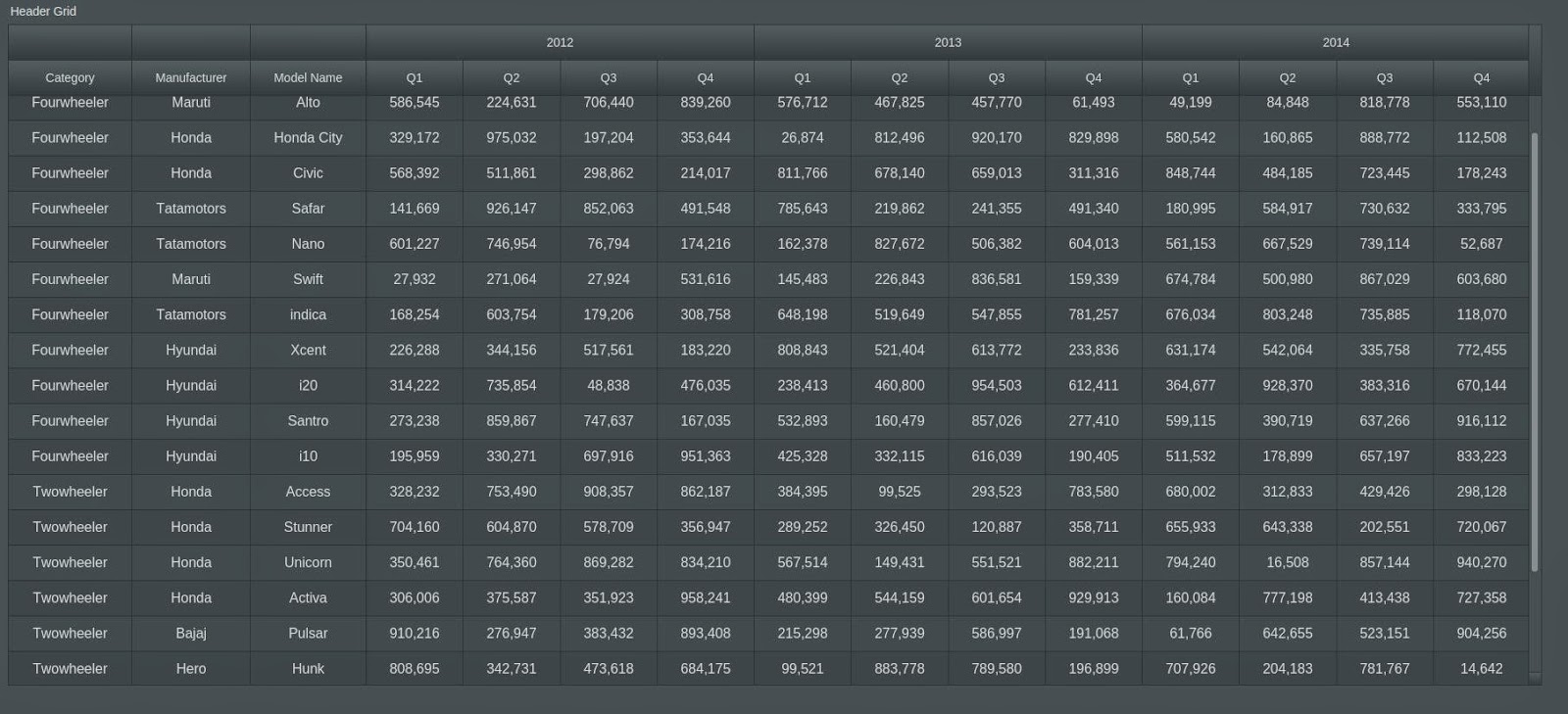Select cell 226,288 in Xcent row
Image resolution: width=1568 pixels, height=714 pixels.
click(x=415, y=350)
